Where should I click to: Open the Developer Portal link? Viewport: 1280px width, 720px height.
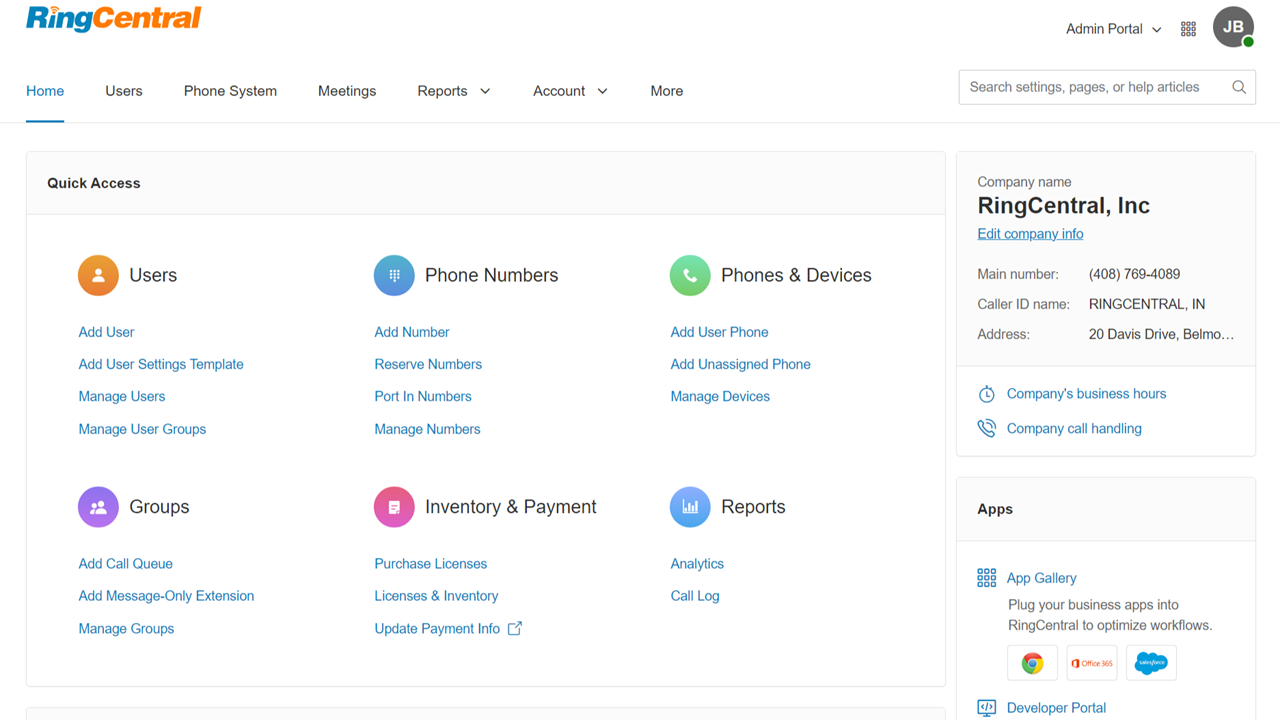click(x=1056, y=708)
